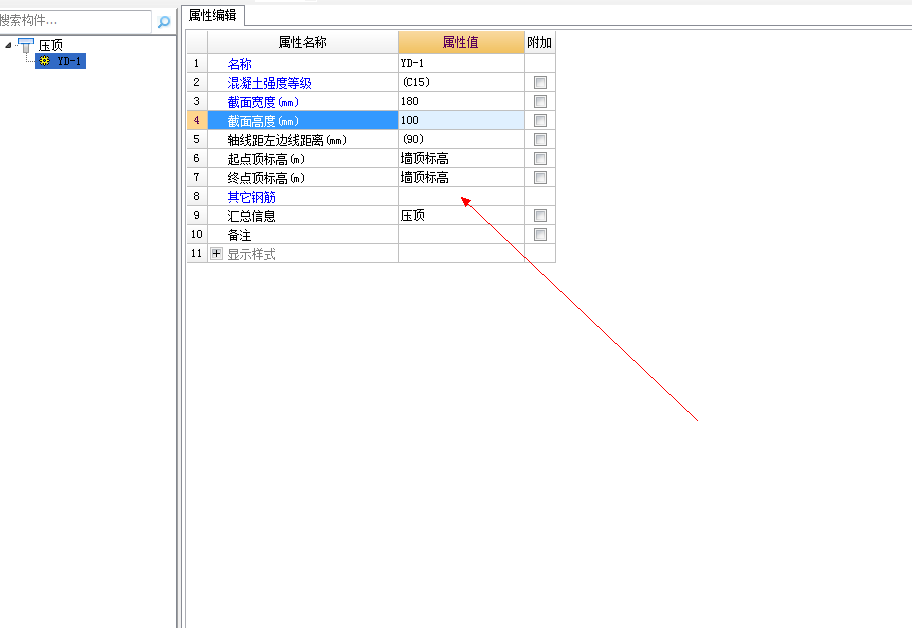Select the 截面高度(mm) property row
This screenshot has height=628, width=912.
pyautogui.click(x=303, y=120)
